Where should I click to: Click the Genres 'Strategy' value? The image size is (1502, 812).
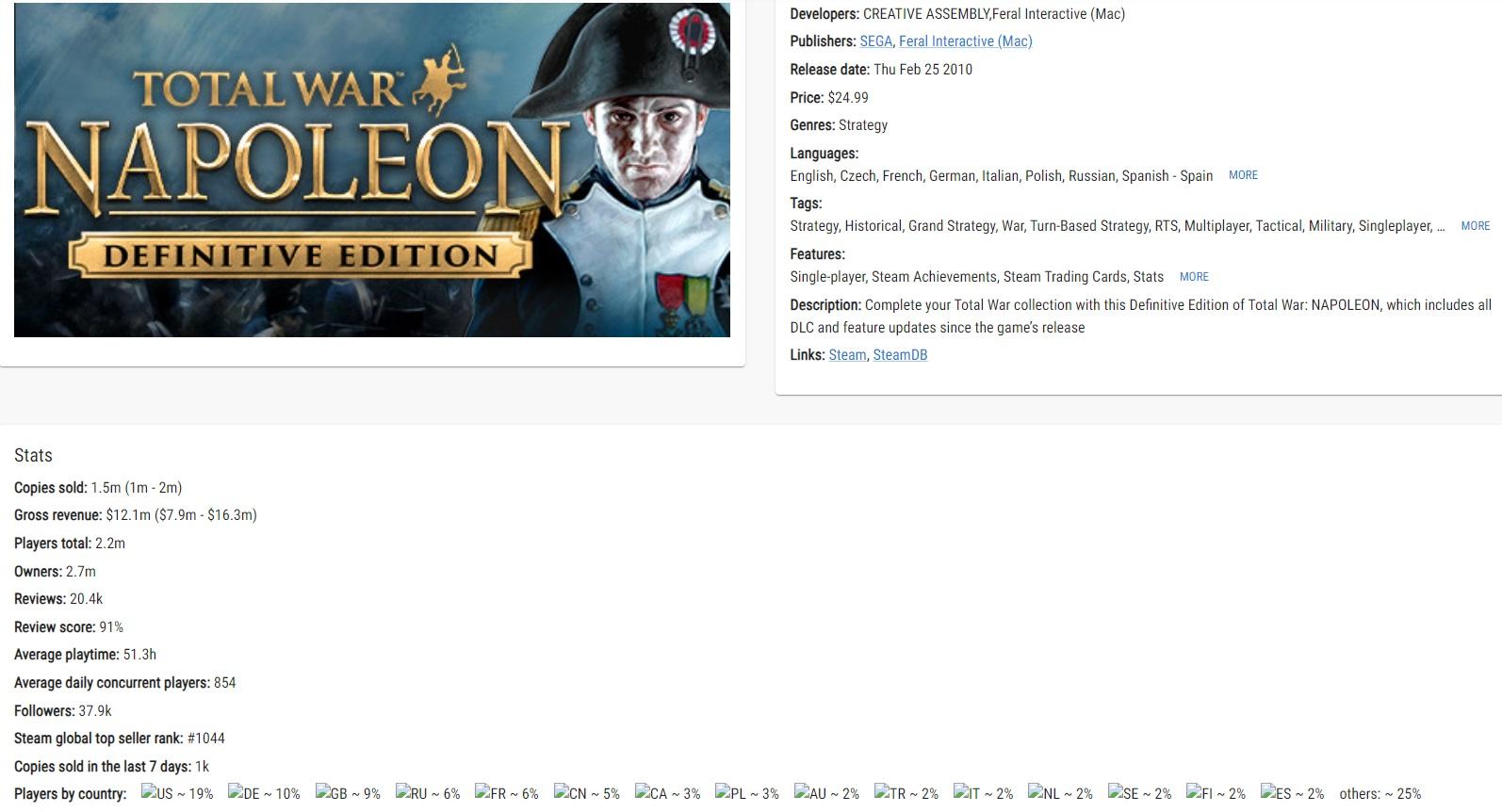(863, 125)
